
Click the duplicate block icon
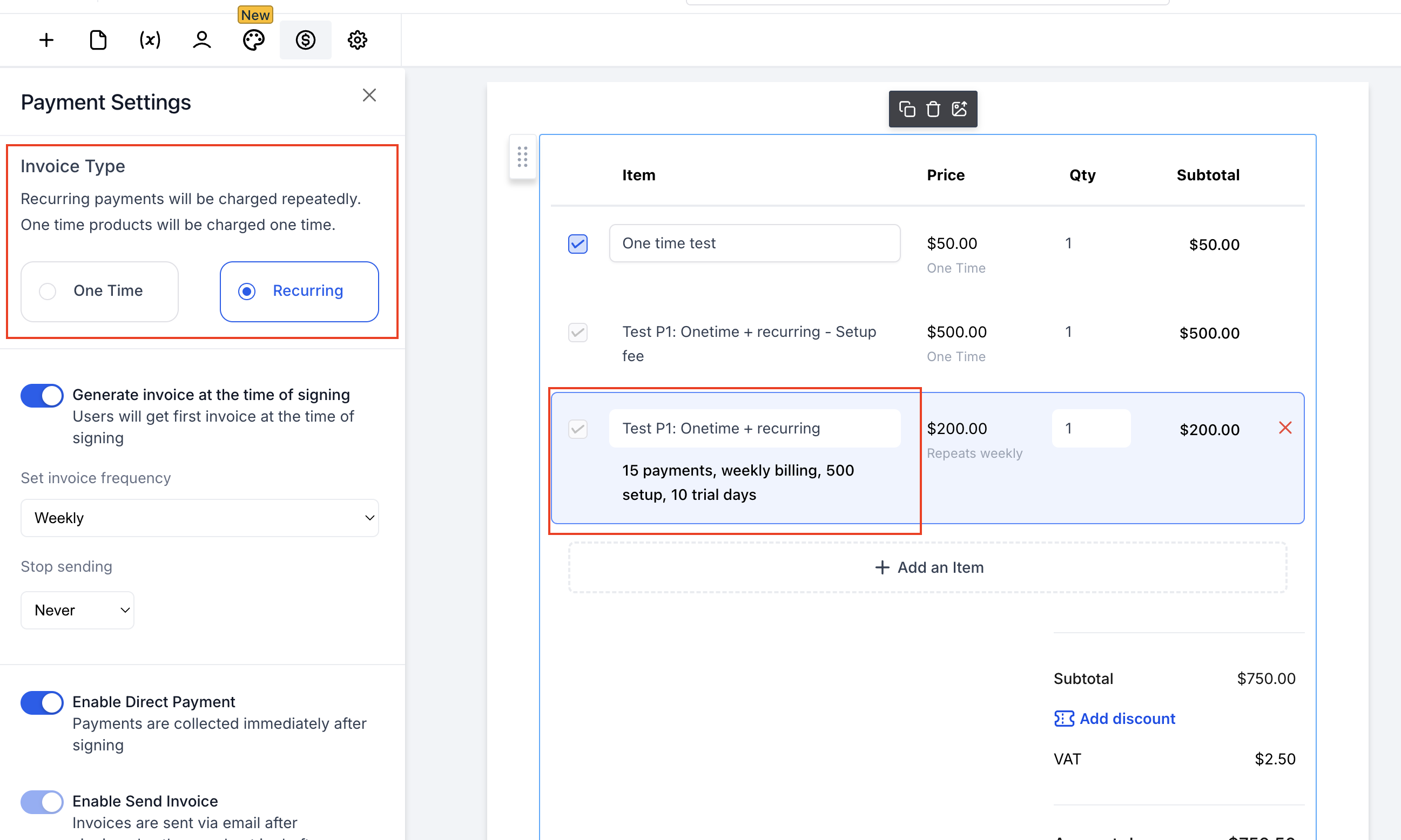pos(907,109)
